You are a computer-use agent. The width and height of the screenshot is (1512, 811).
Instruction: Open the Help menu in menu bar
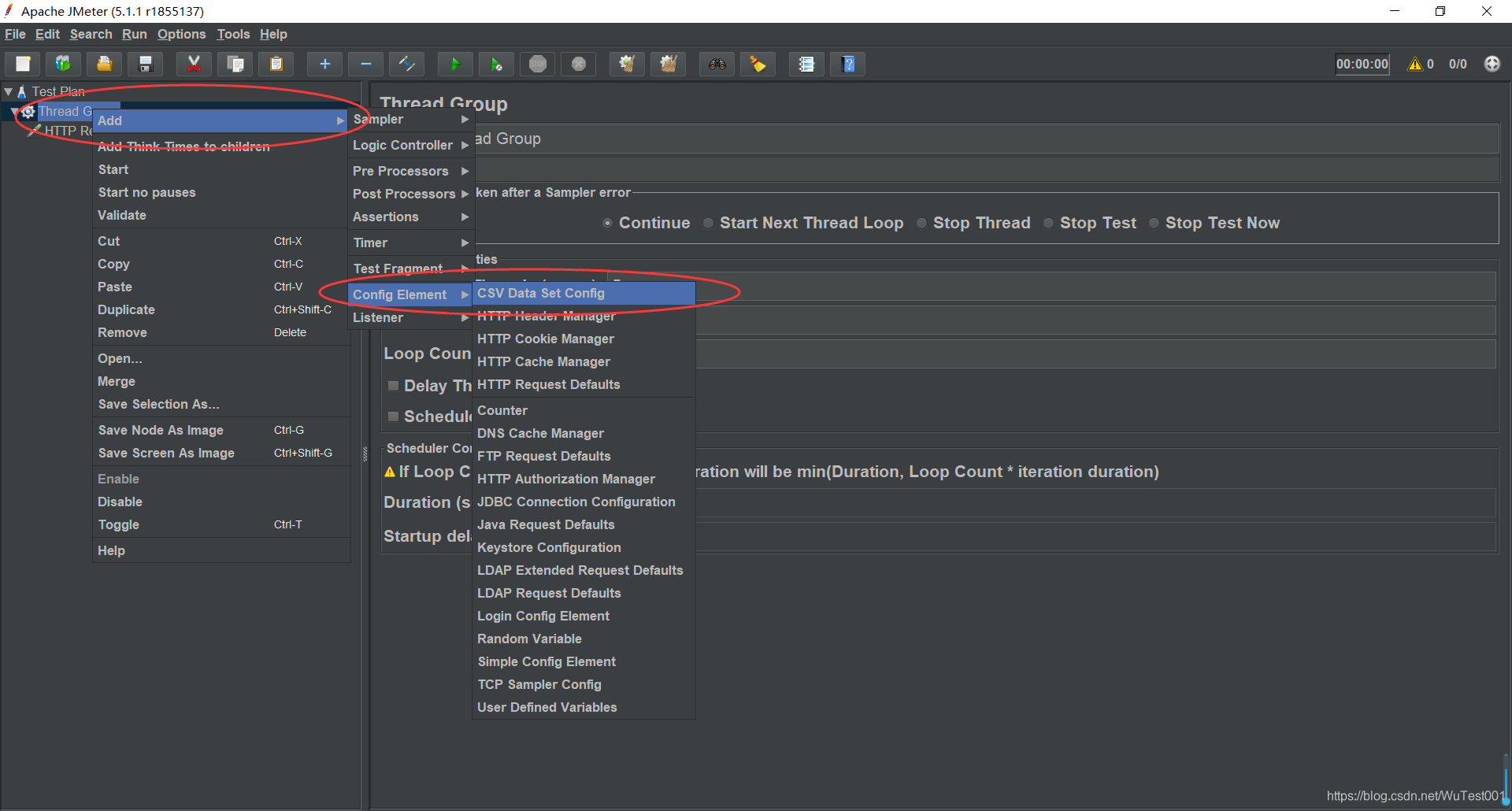(273, 34)
